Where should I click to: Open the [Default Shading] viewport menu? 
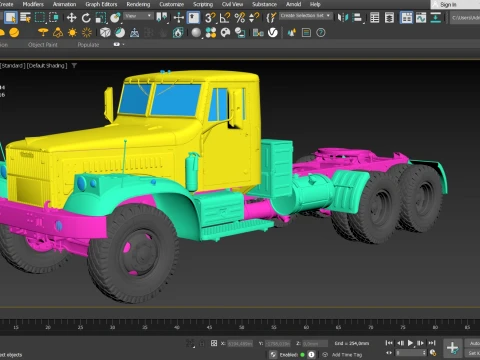[47, 65]
